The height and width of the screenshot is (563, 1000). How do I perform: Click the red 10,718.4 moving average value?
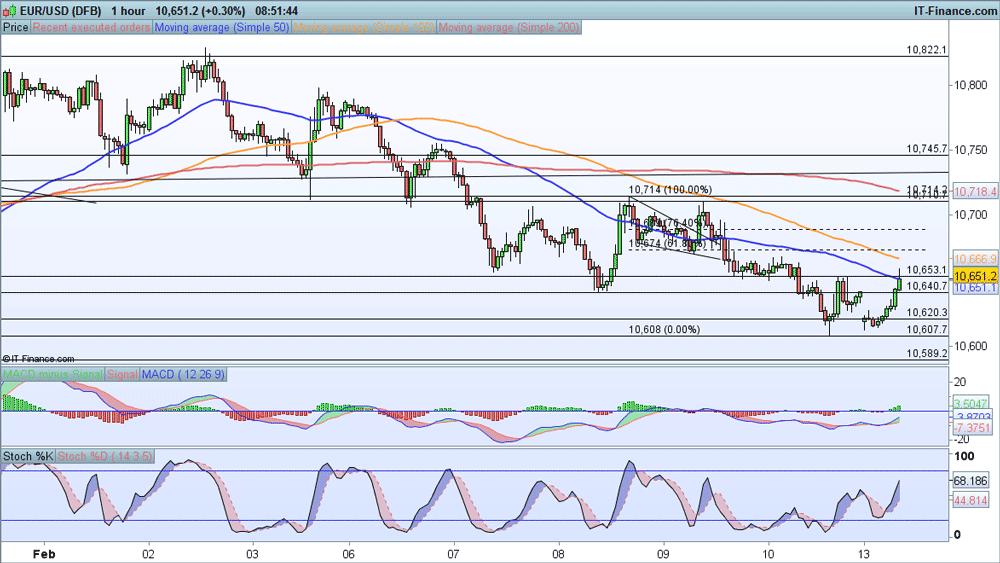tap(974, 191)
